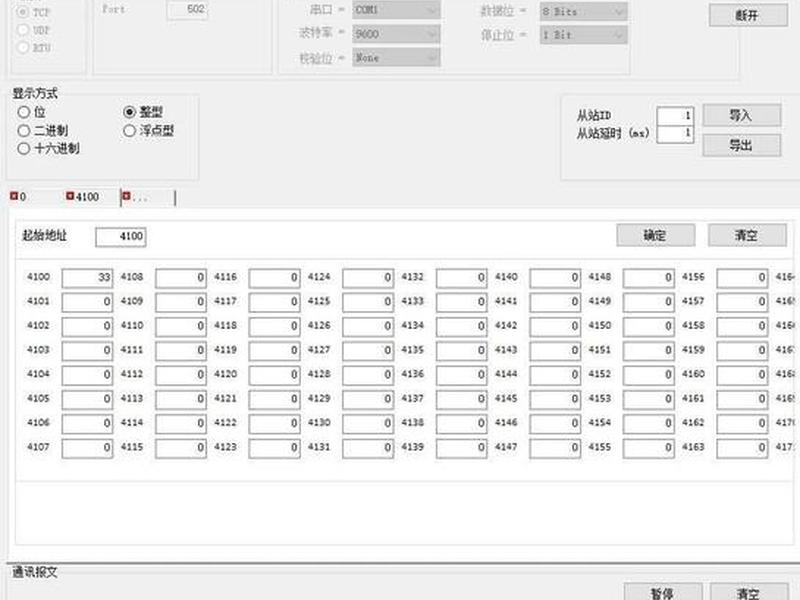Click the 导出 export button
Screen dimensions: 800x600
point(741,145)
